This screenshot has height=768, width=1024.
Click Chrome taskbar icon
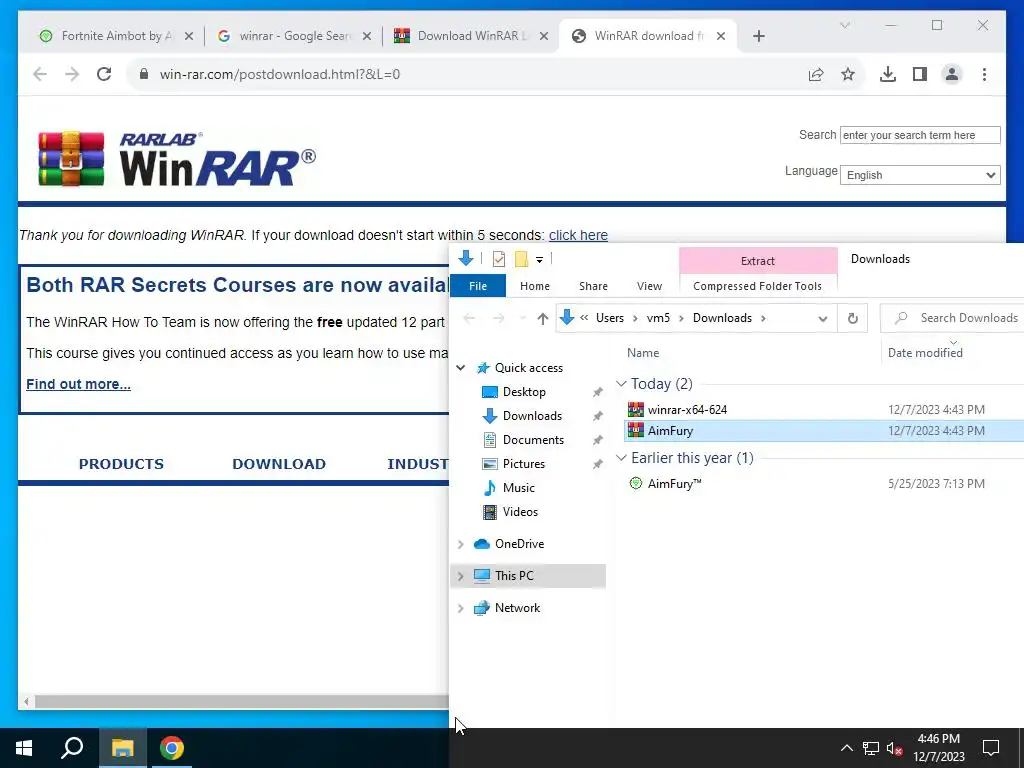click(x=172, y=748)
